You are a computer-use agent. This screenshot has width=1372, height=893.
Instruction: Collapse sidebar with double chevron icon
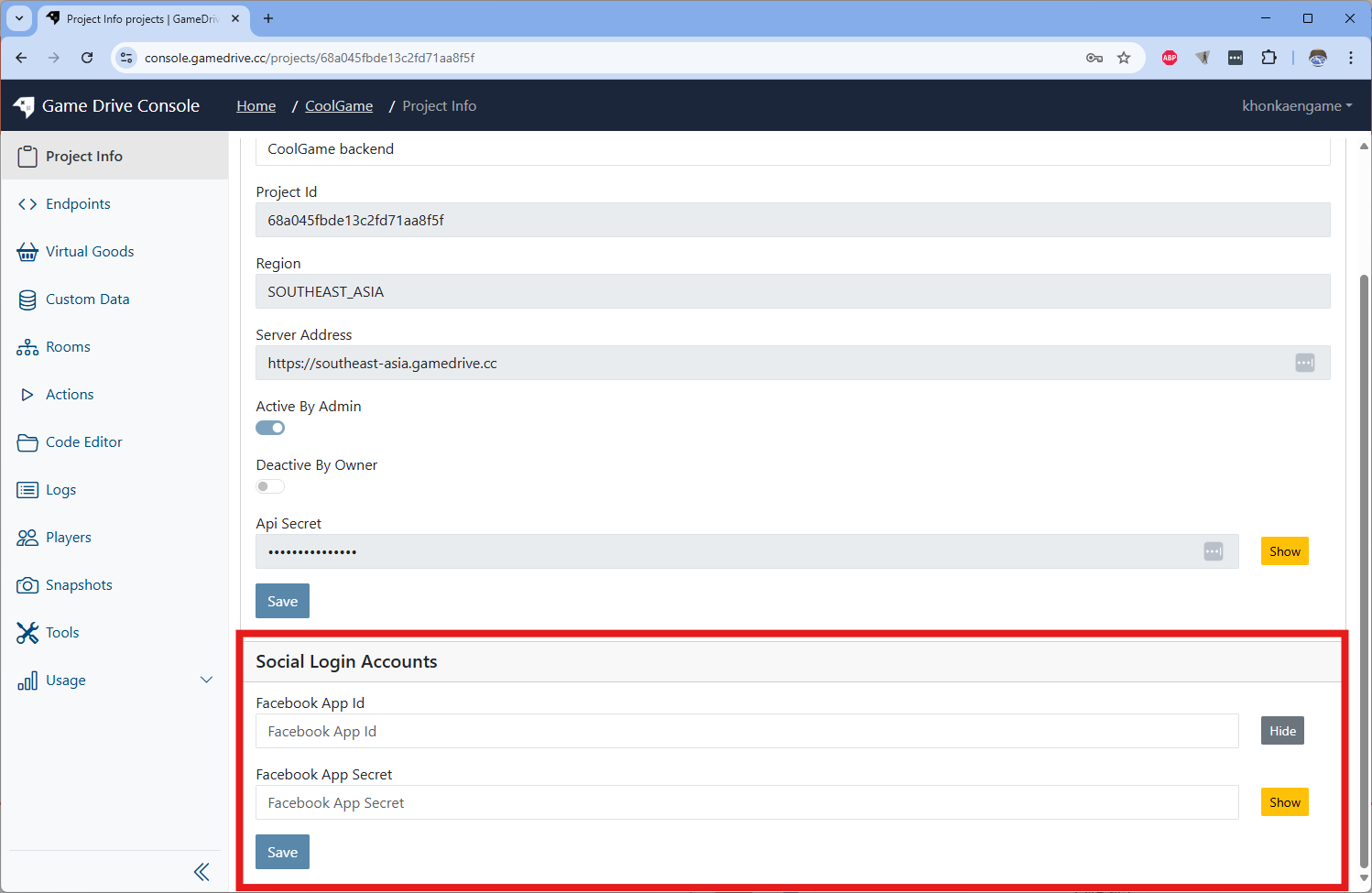coord(201,872)
